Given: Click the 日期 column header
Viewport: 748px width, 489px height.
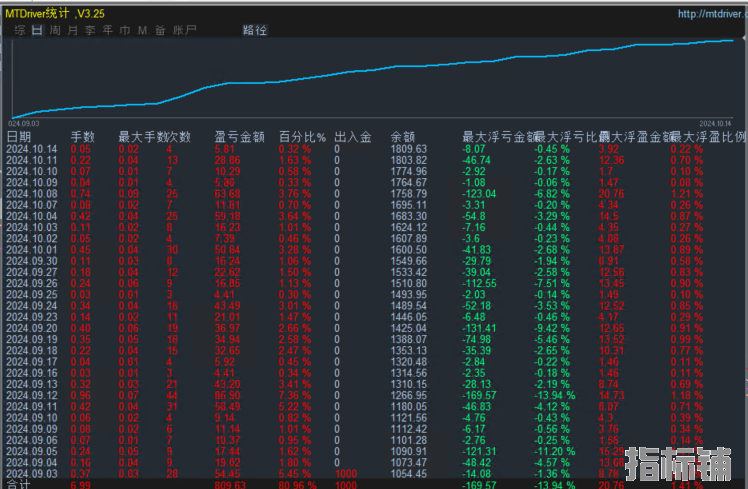Looking at the screenshot, I should [19, 136].
